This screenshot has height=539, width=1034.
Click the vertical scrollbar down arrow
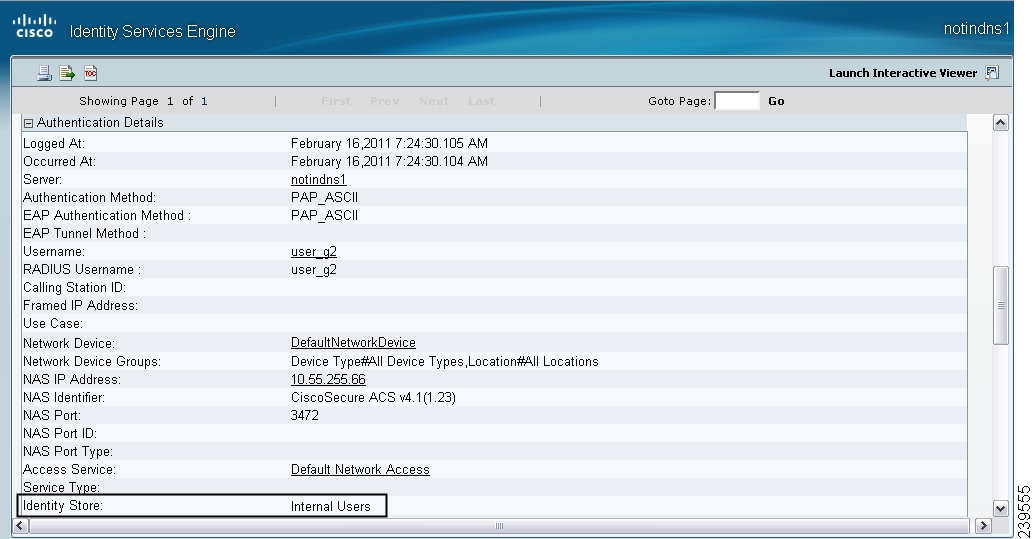pos(1000,509)
